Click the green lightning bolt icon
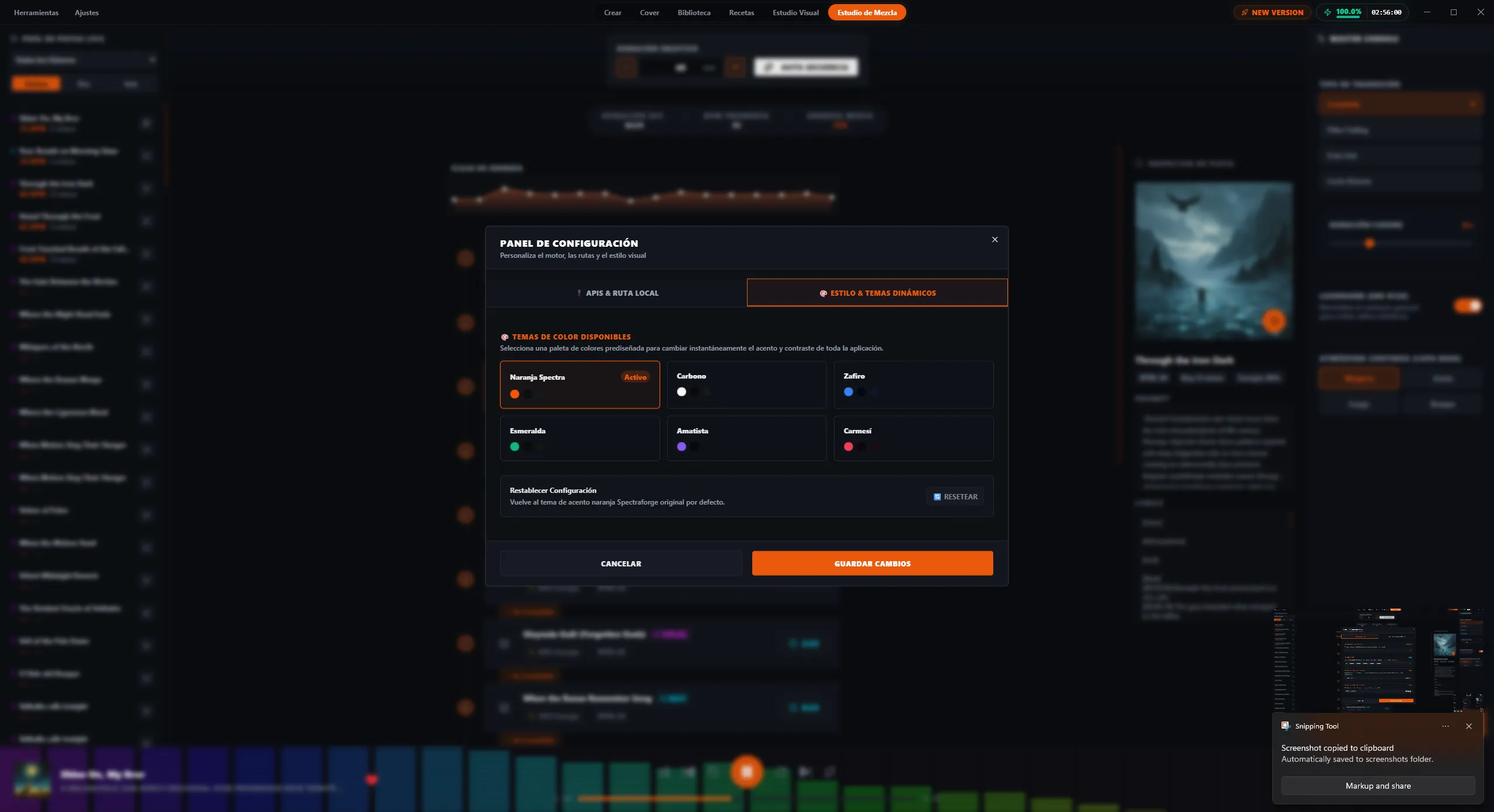The image size is (1494, 812). [x=1328, y=12]
